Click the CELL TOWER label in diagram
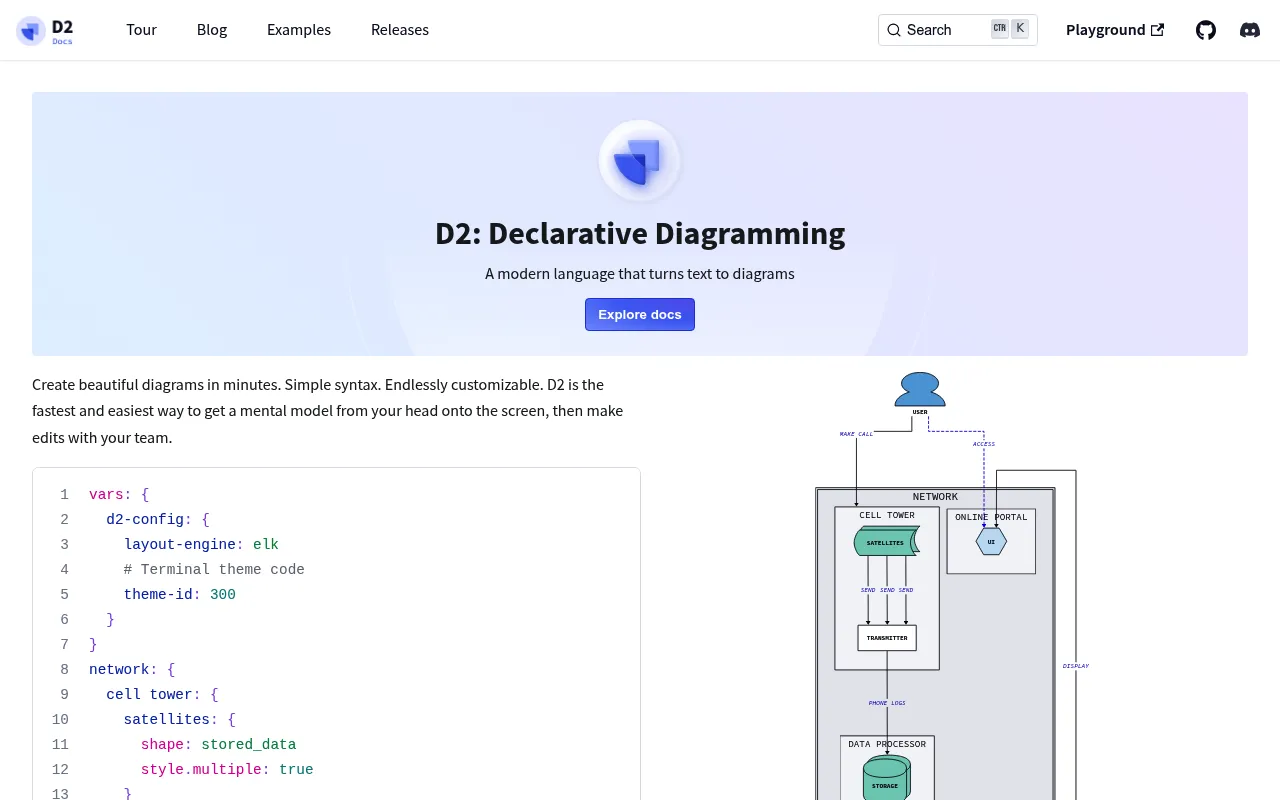This screenshot has height=800, width=1280. pos(887,516)
